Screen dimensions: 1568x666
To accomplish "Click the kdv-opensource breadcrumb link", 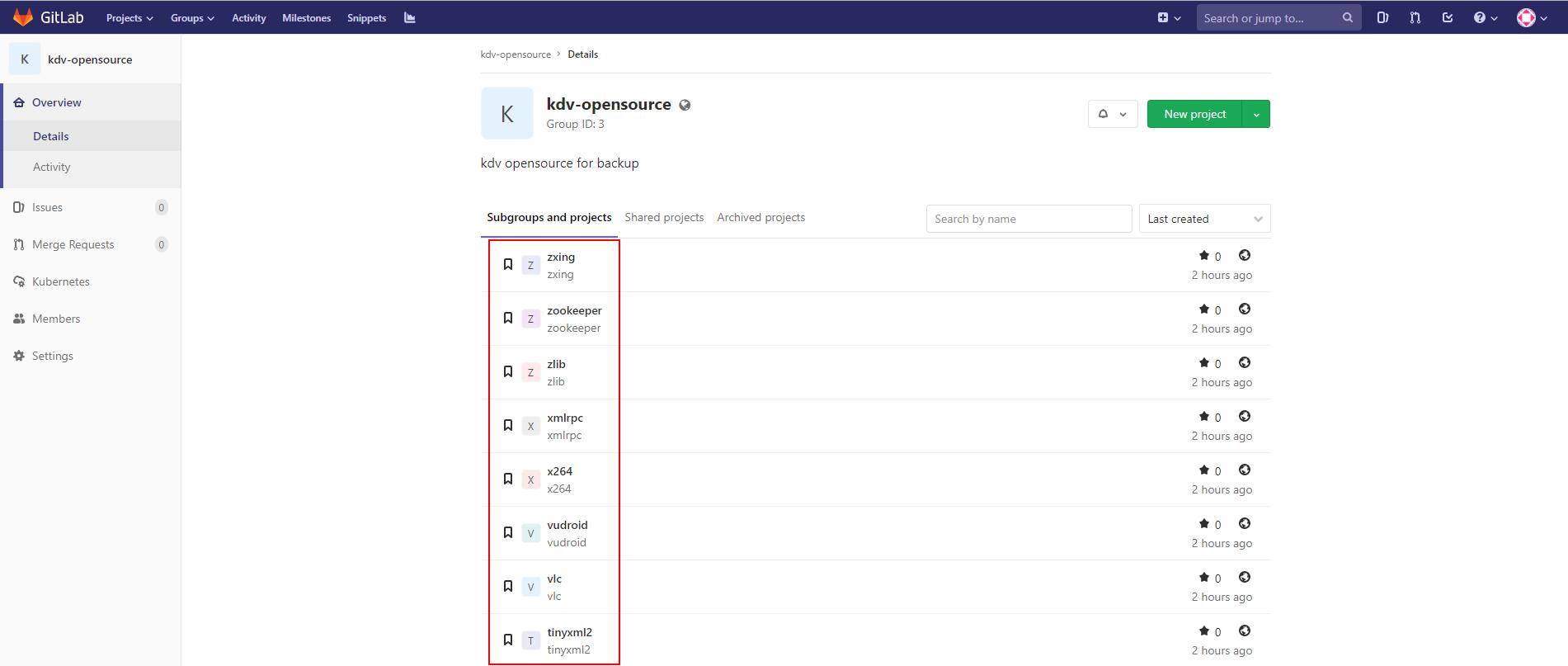I will (516, 54).
